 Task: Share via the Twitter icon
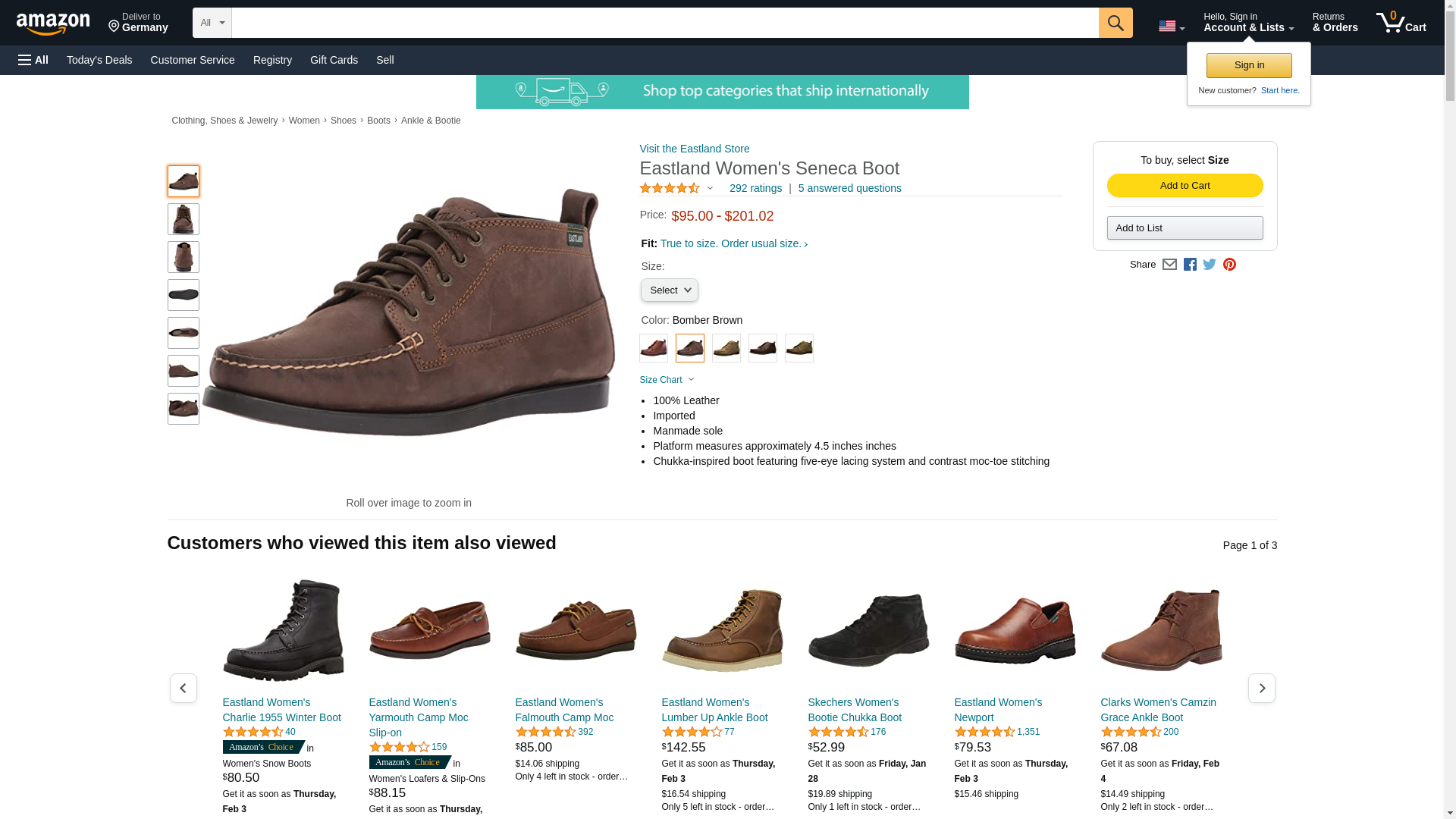pyautogui.click(x=1210, y=265)
